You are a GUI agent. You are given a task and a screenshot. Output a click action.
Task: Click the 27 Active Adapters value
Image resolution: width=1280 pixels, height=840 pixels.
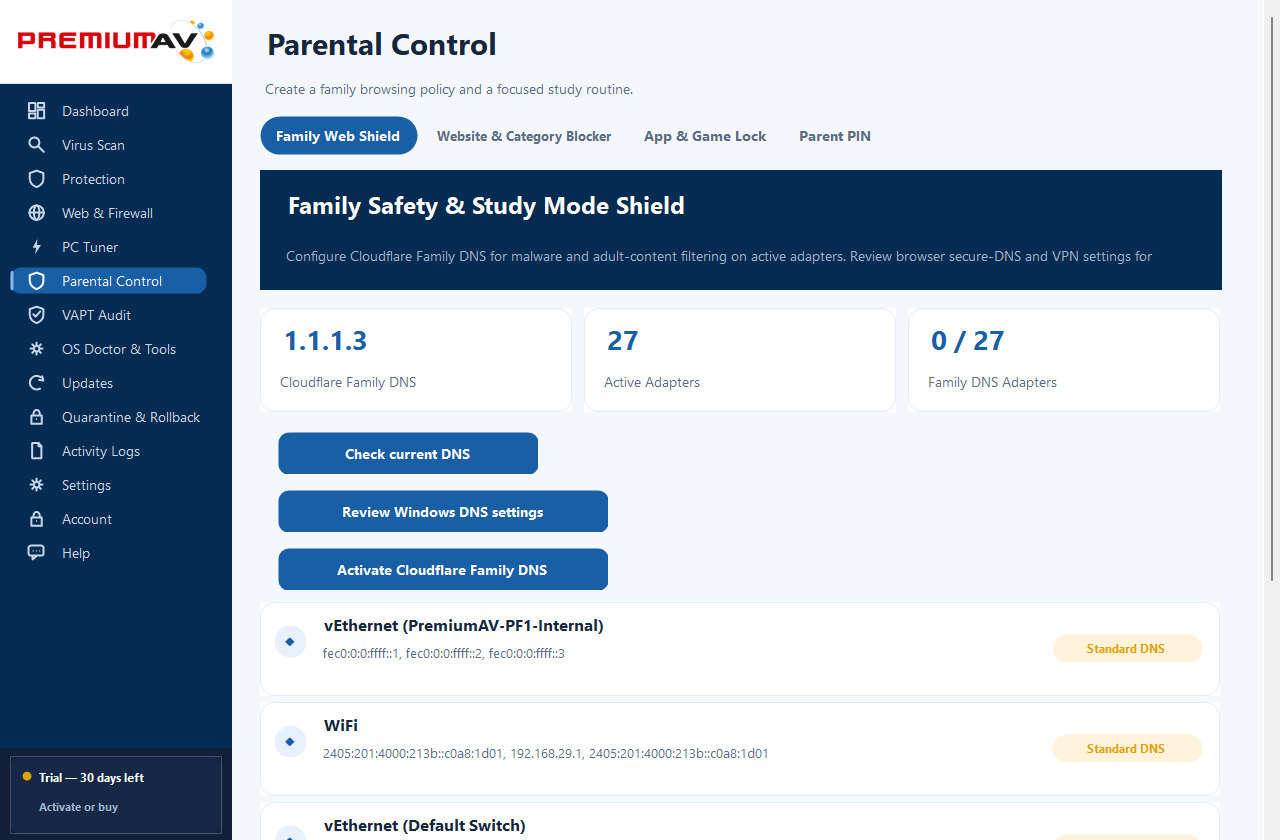coord(623,341)
